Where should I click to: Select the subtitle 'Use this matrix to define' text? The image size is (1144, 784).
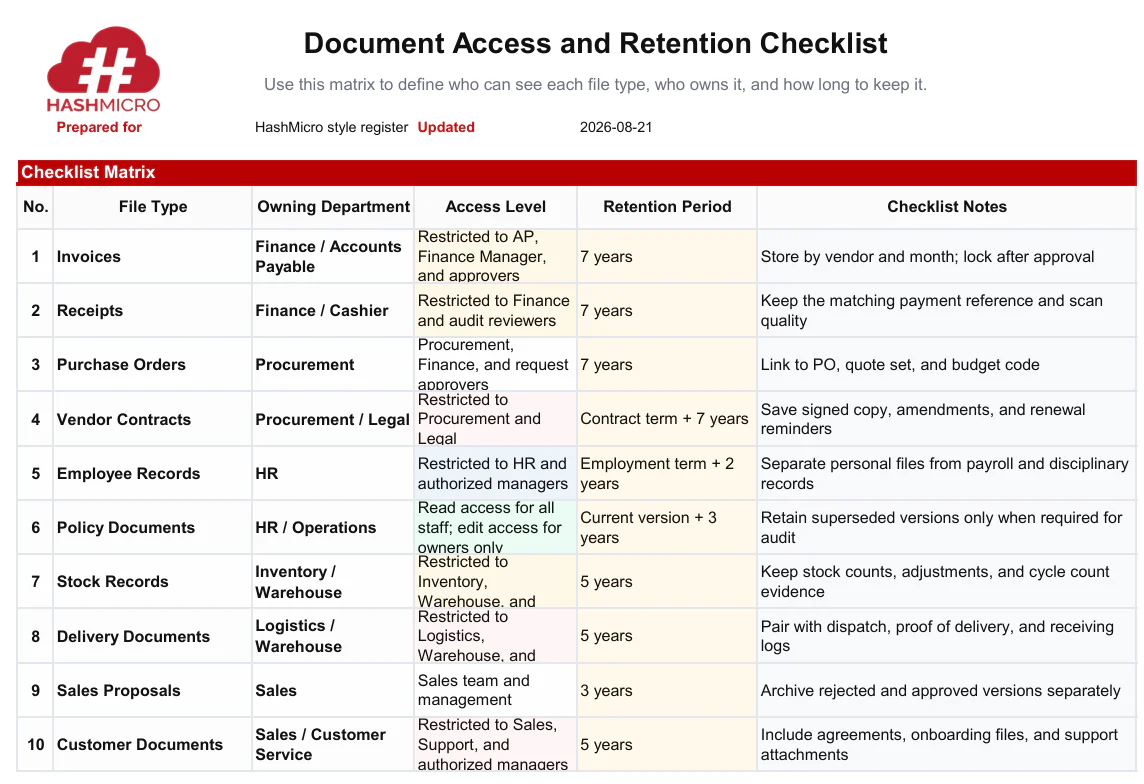pyautogui.click(x=595, y=85)
